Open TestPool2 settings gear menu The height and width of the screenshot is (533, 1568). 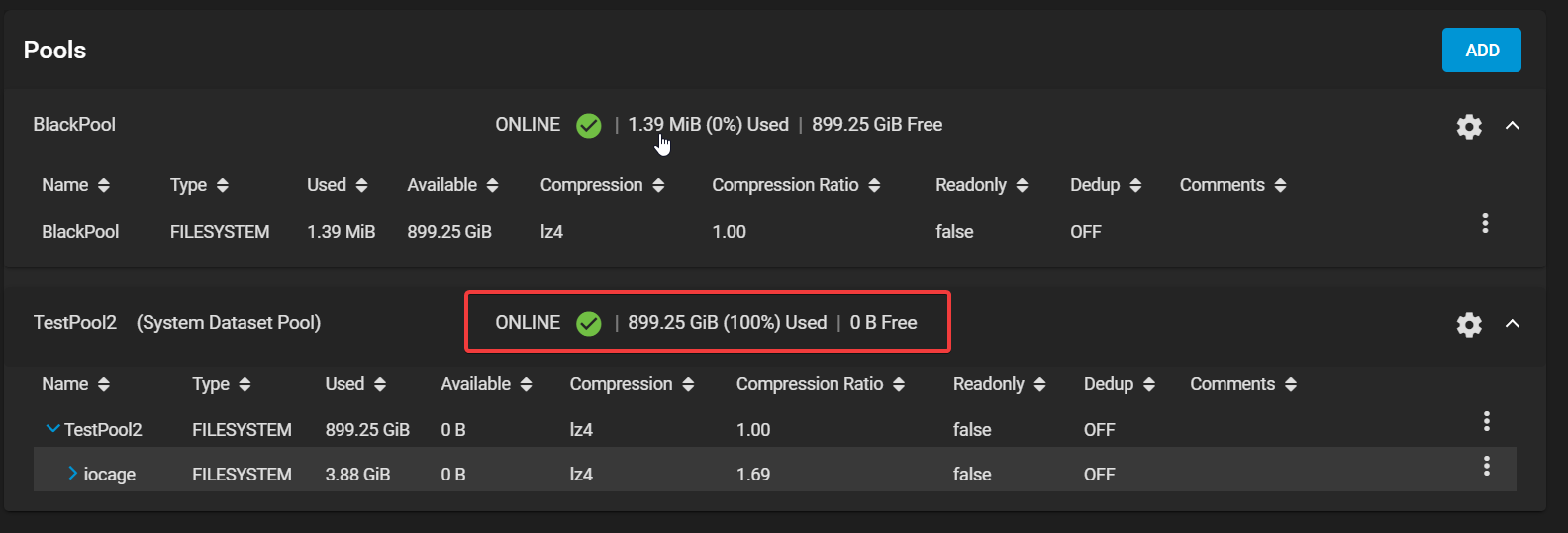pos(1469,324)
